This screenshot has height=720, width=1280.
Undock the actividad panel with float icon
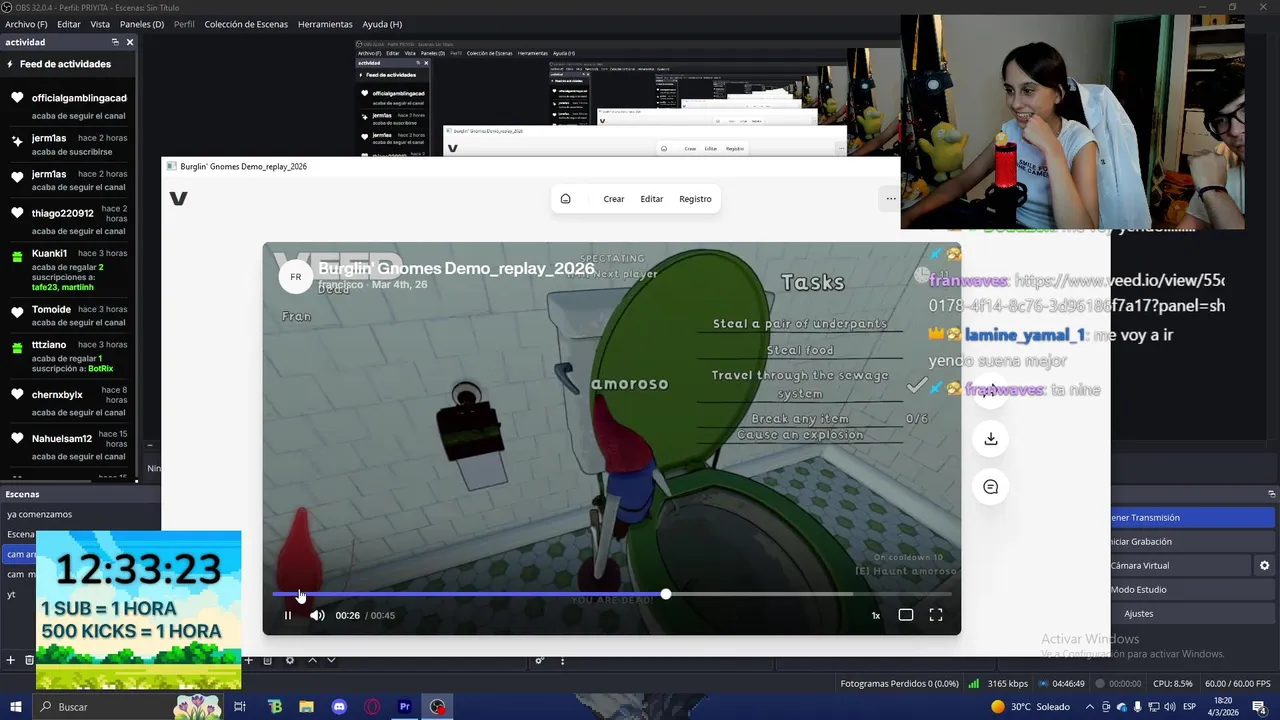(115, 42)
